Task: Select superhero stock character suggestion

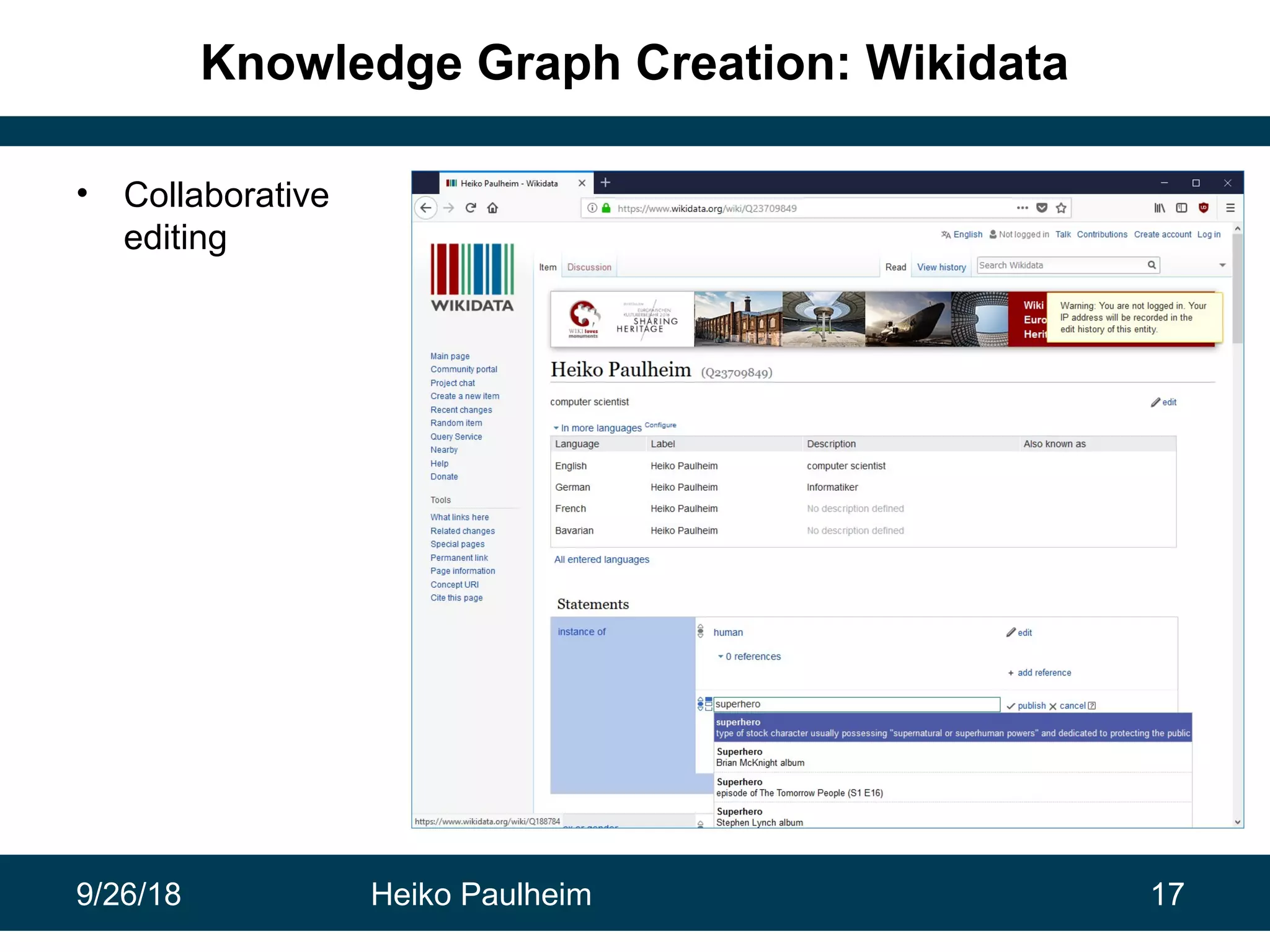Action: (x=952, y=728)
